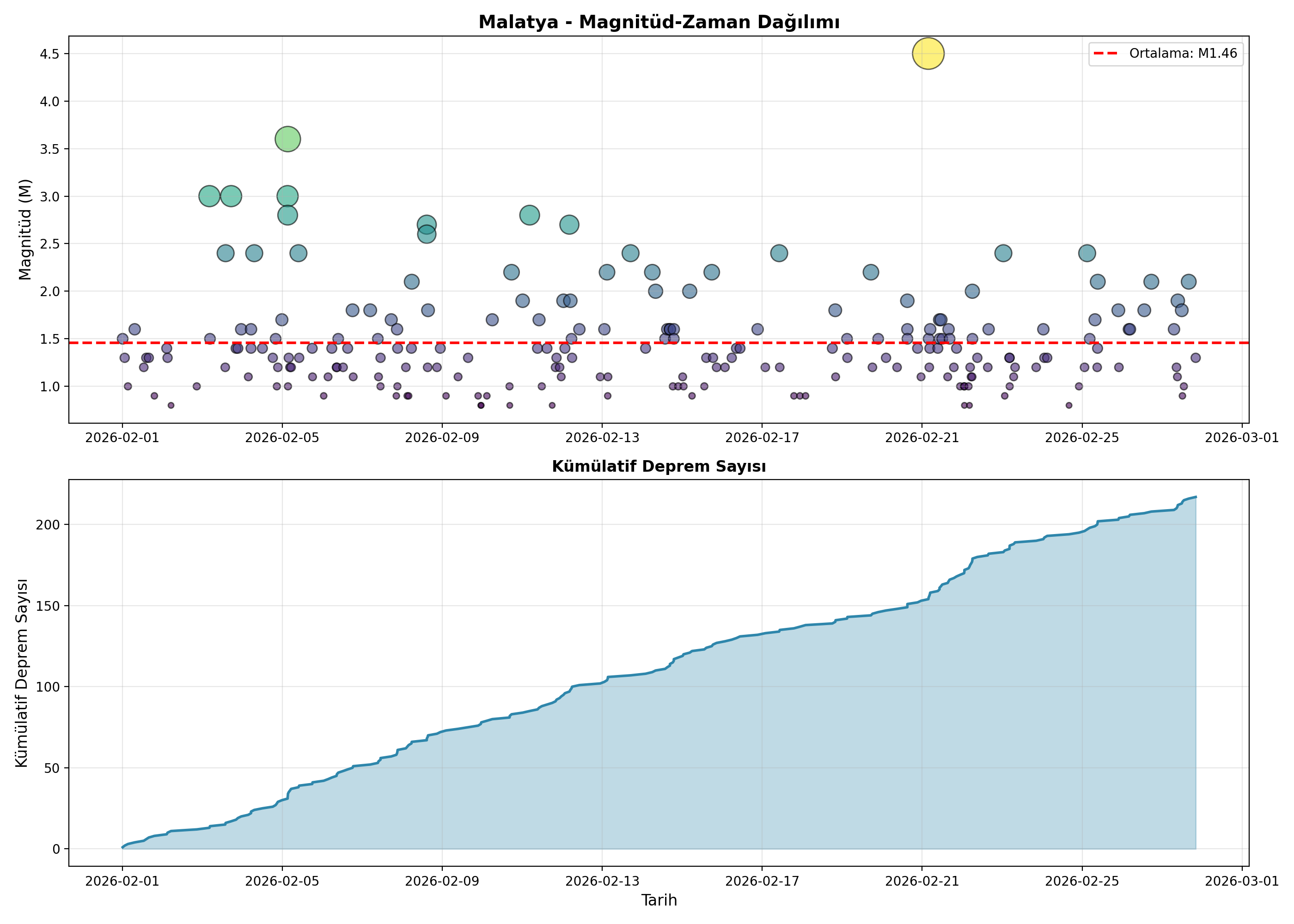
Task: Select "2026-02-21" on the cumulative chart axis
Action: click(x=922, y=881)
